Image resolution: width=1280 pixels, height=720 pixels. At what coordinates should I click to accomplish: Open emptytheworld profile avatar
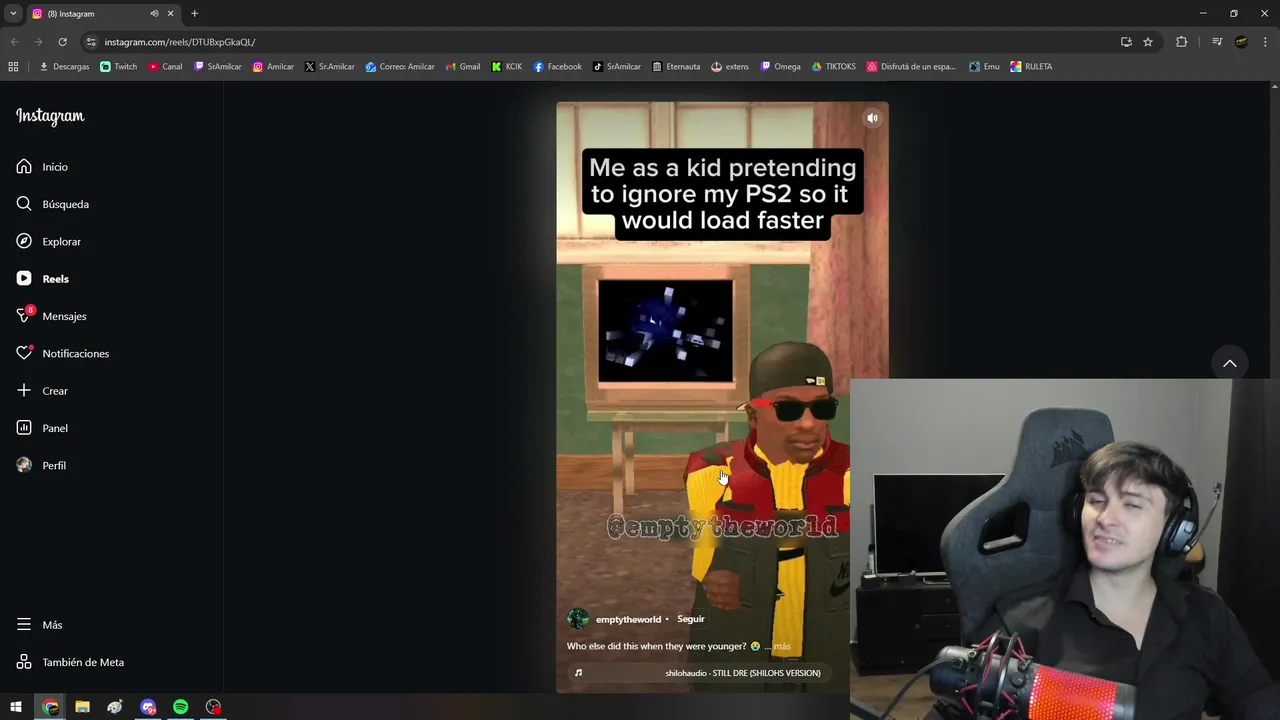point(577,619)
